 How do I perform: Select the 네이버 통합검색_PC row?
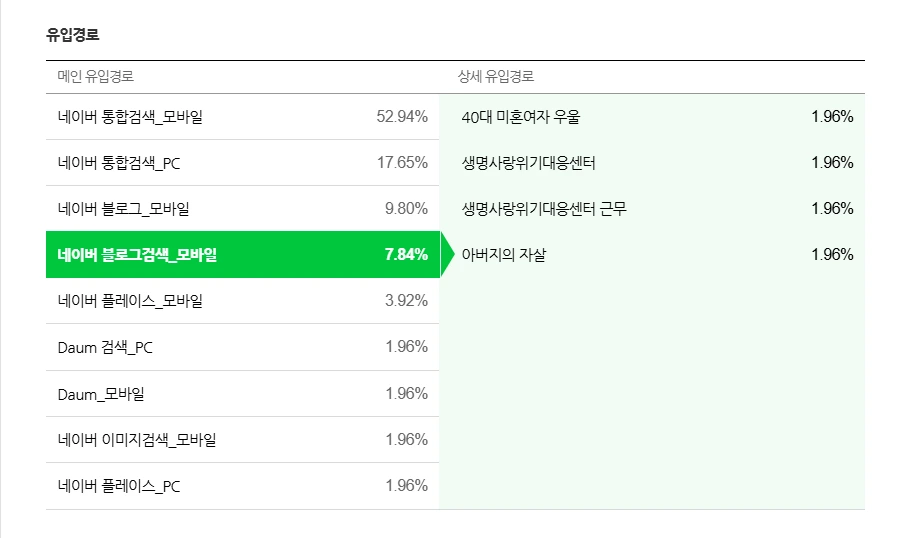click(x=242, y=163)
